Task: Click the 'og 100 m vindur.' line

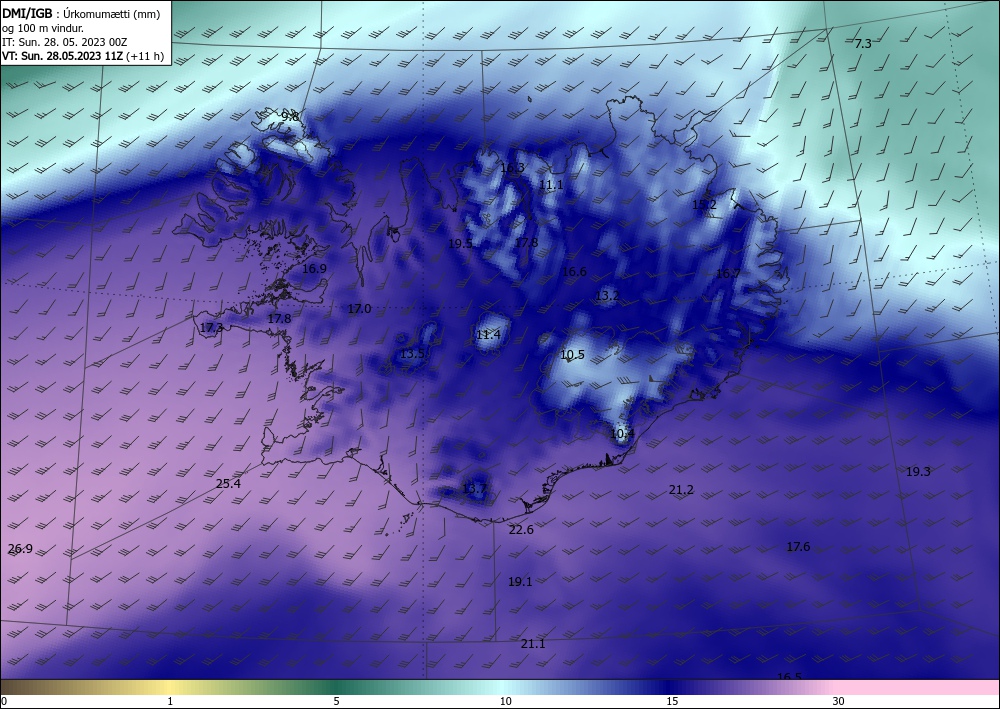Action: [43, 28]
